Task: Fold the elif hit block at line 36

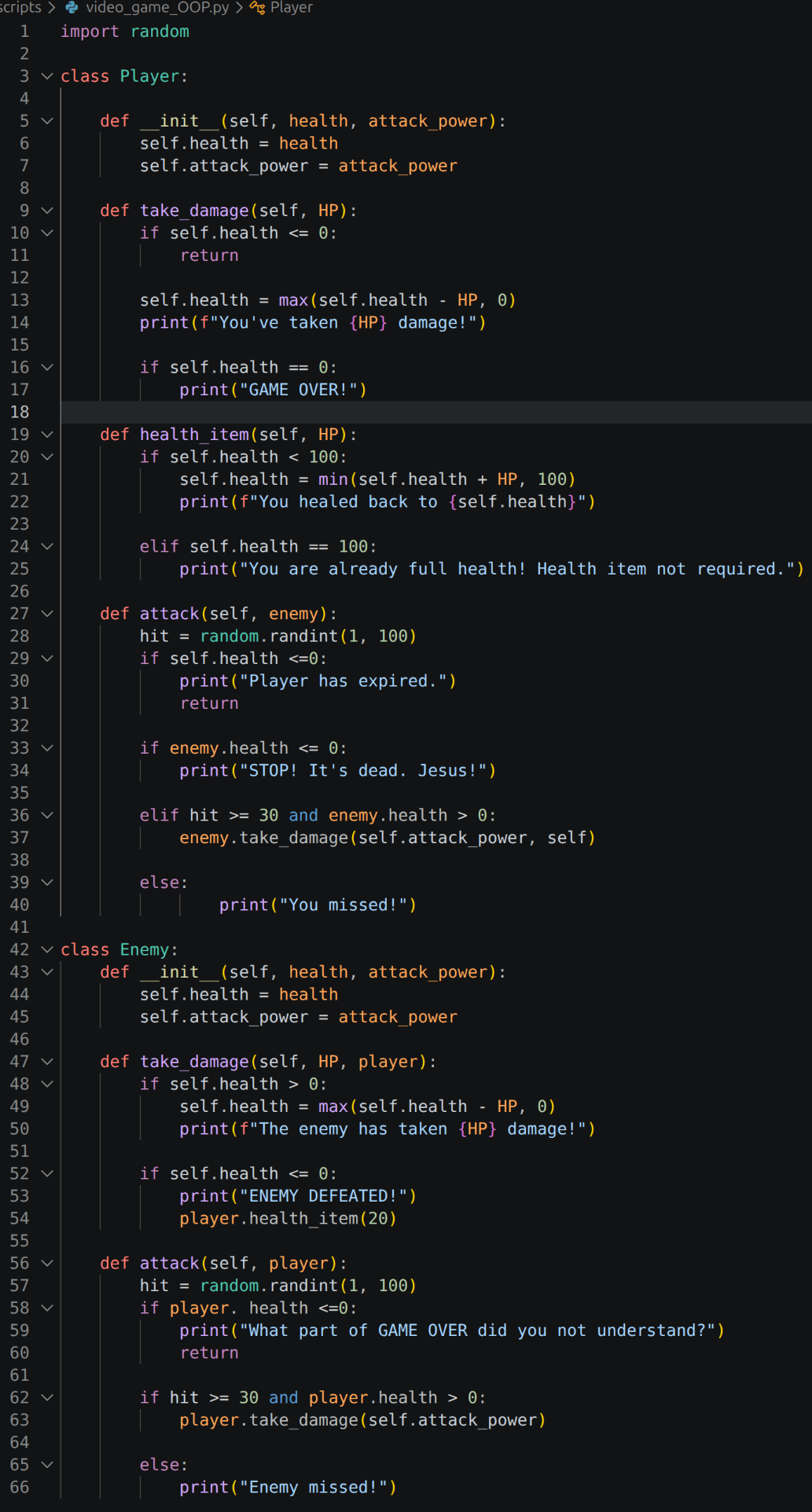Action: [47, 815]
